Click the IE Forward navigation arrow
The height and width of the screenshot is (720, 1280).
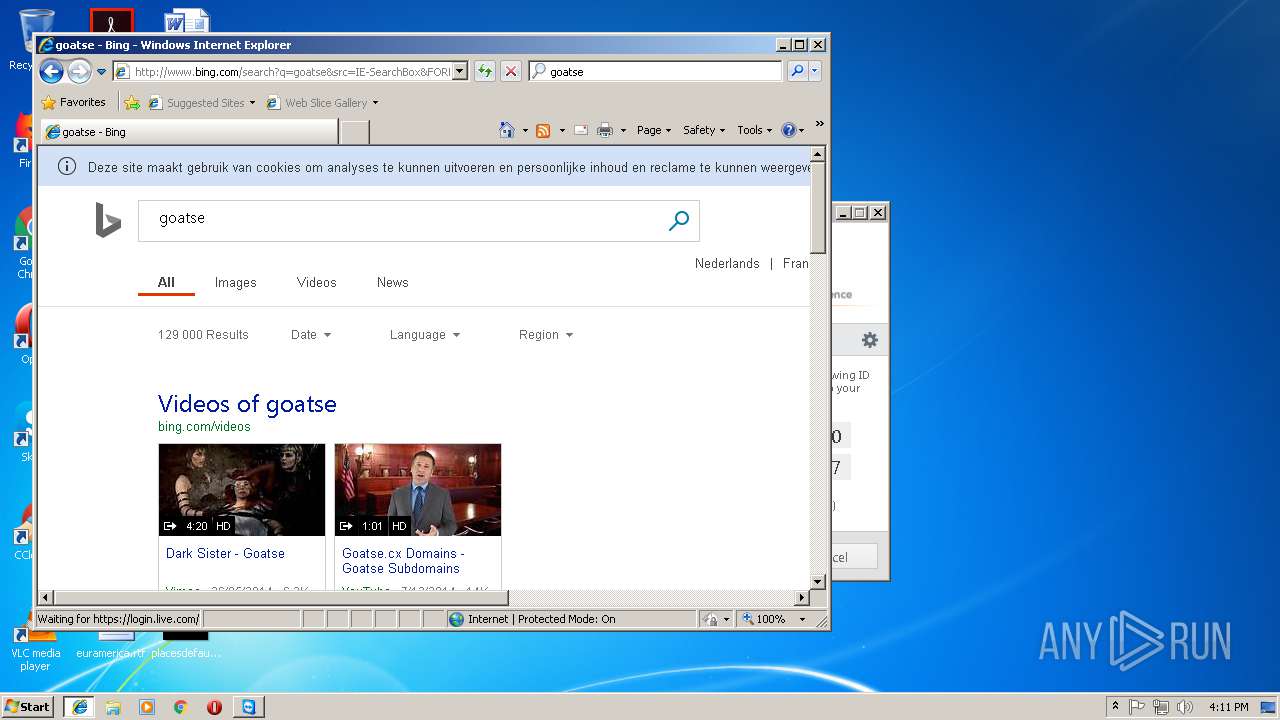coord(79,71)
